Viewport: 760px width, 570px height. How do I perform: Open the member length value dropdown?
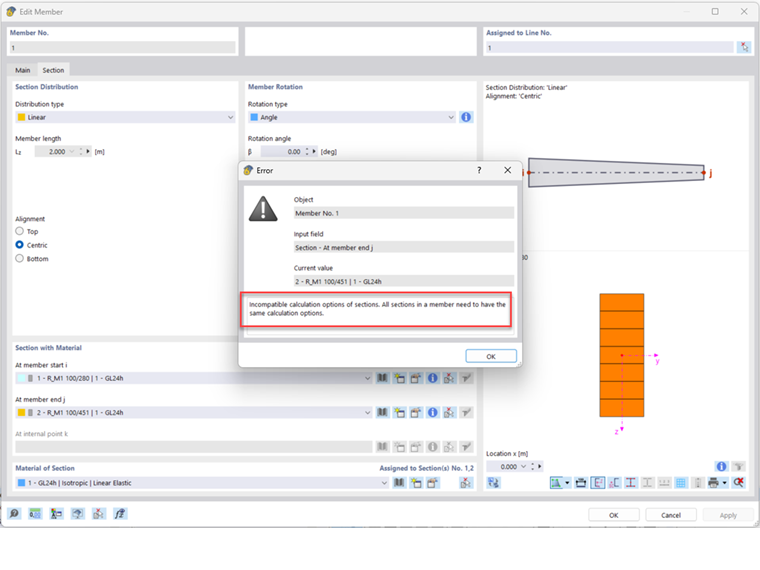72,152
